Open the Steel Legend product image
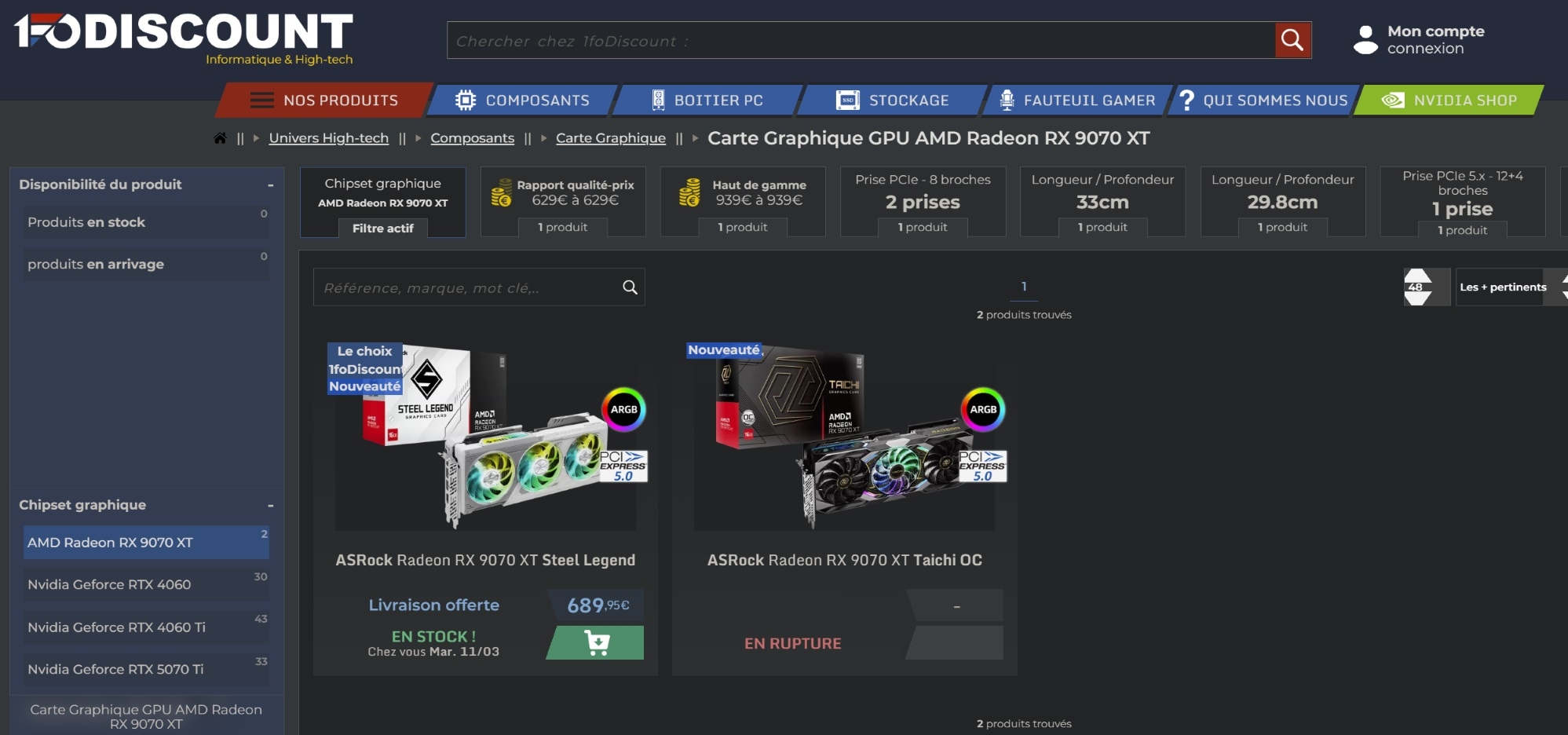 (485, 436)
